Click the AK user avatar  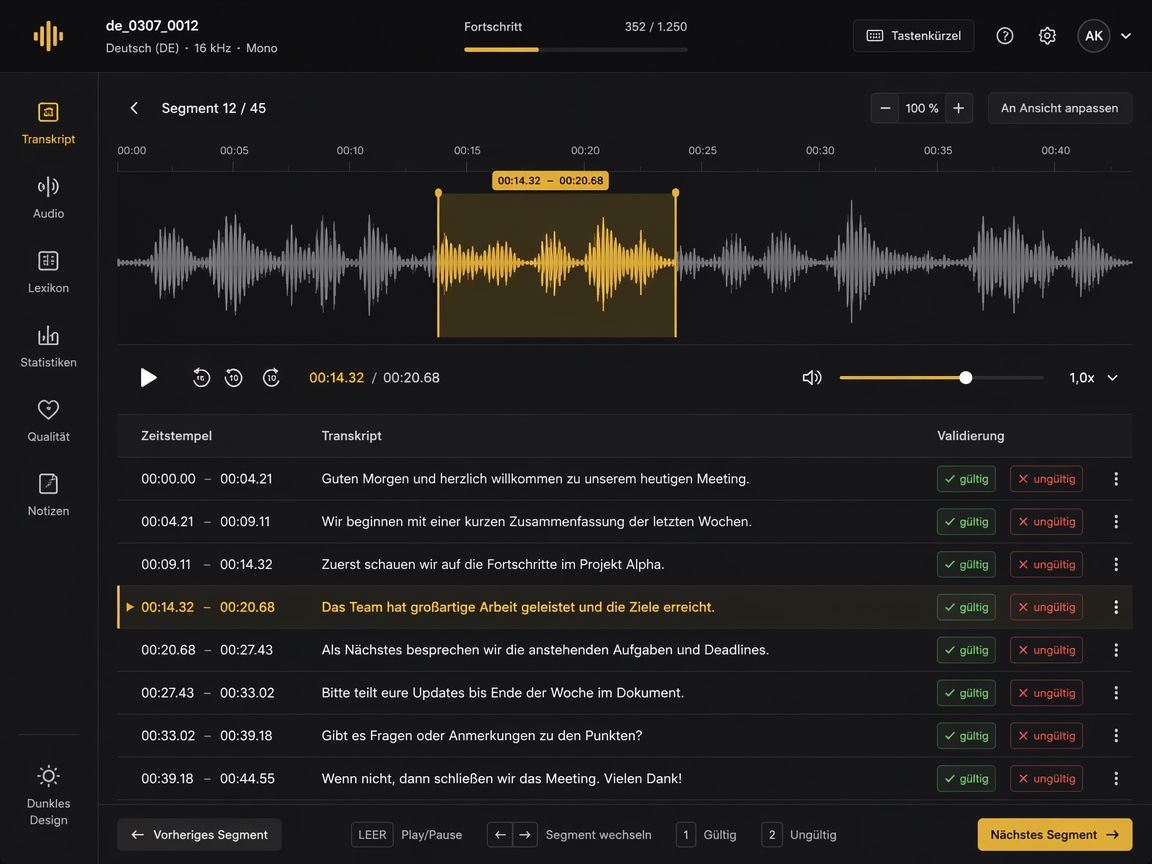1093,35
